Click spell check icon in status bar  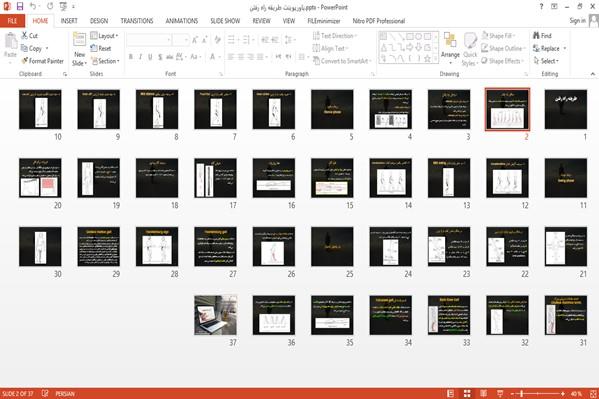pyautogui.click(x=45, y=393)
